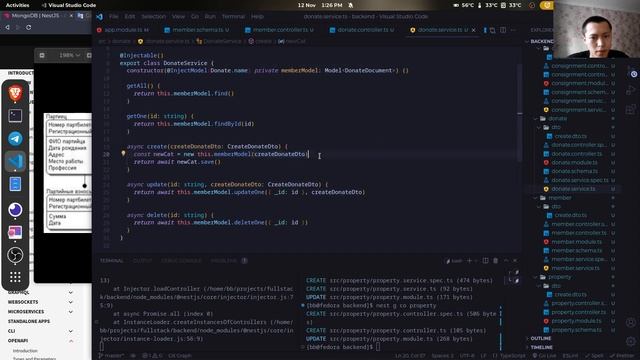The width and height of the screenshot is (640, 360).
Task: Collapse the member folder
Action: point(560,198)
